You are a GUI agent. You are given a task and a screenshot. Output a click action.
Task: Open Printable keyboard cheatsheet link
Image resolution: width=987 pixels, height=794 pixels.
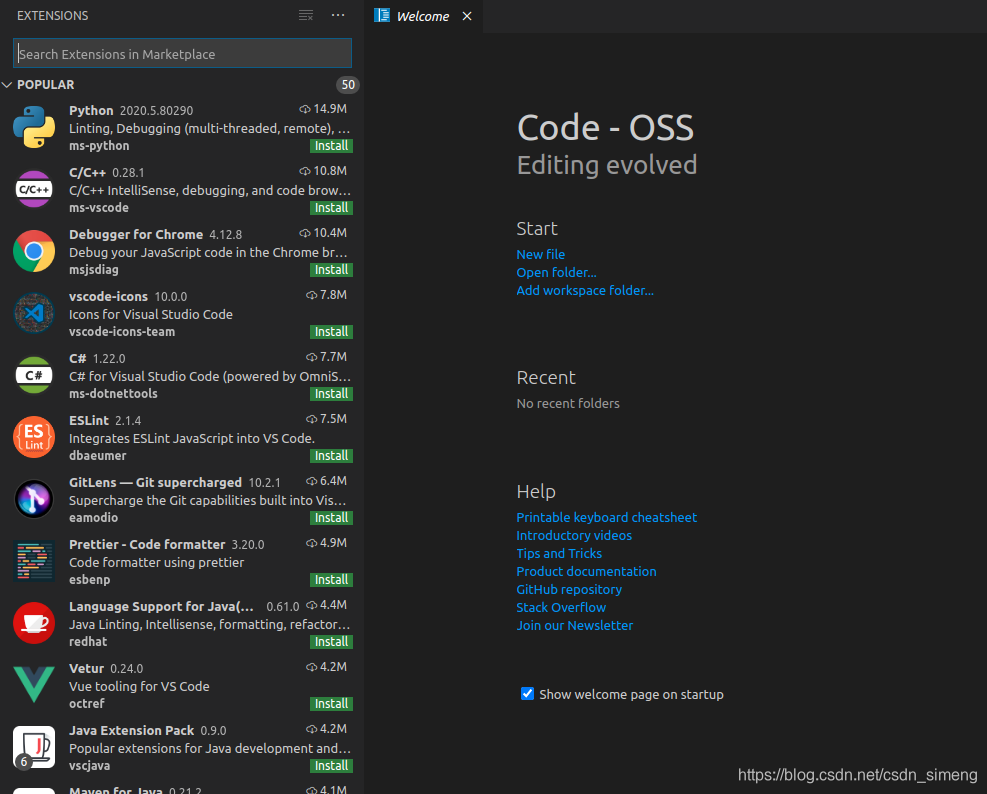pyautogui.click(x=607, y=518)
